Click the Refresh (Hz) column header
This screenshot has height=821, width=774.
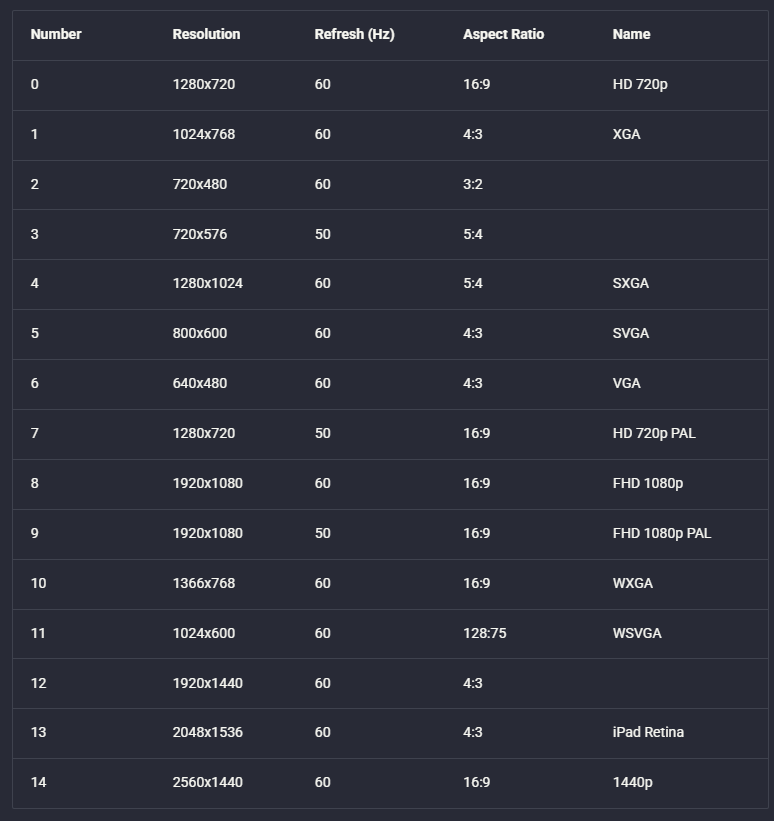355,35
